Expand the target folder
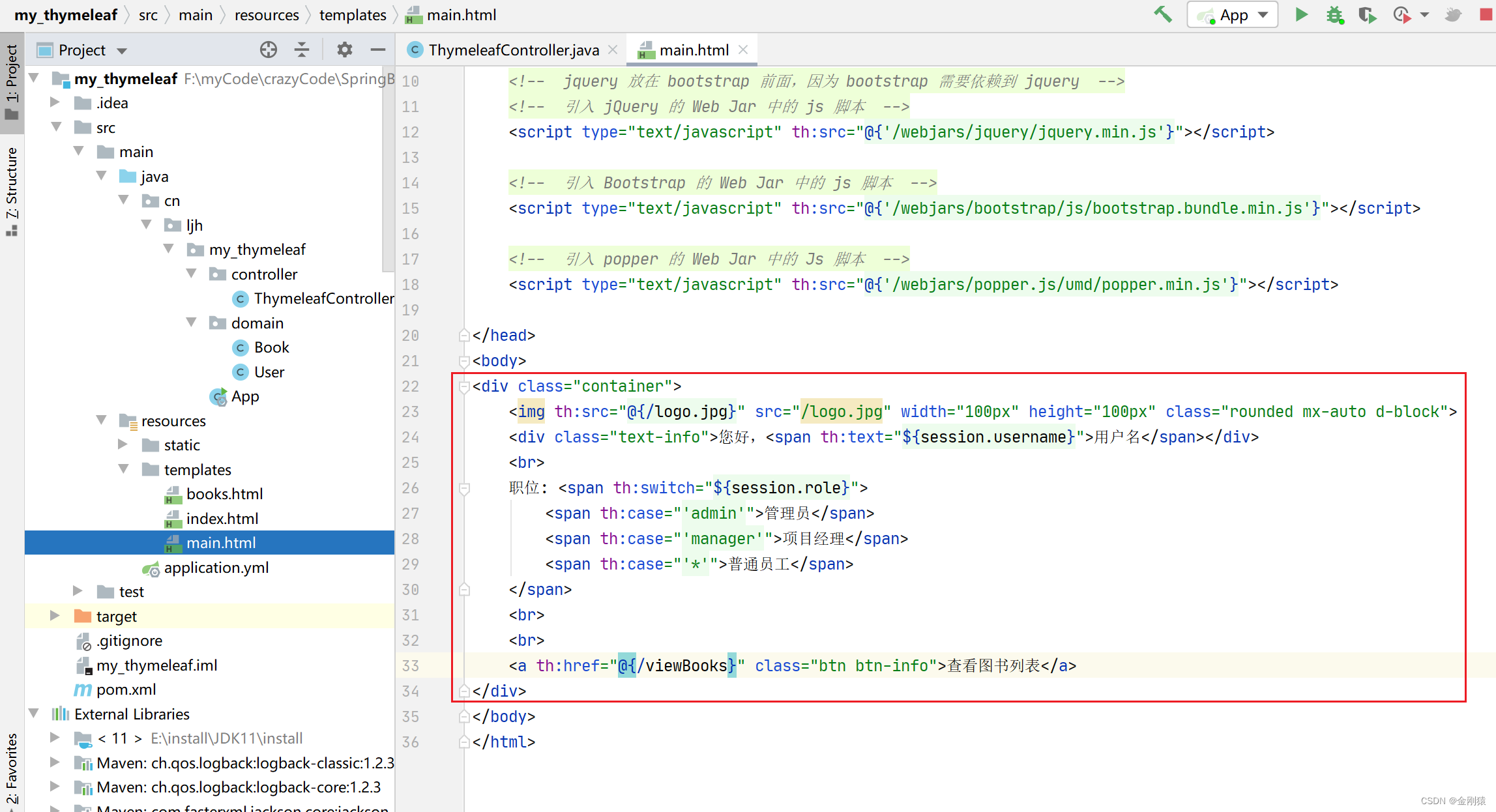This screenshot has height=812, width=1496. pyautogui.click(x=55, y=616)
